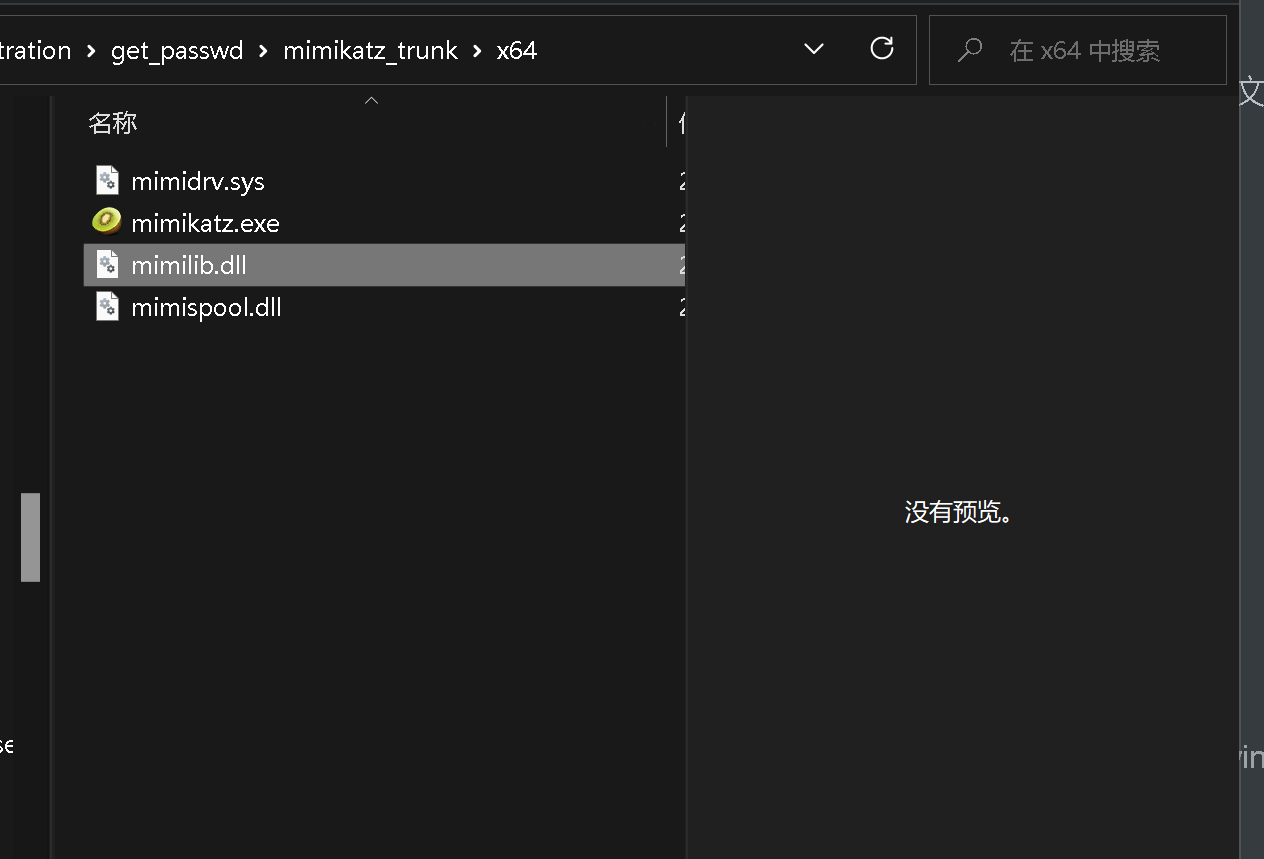Screen dimensions: 1264x859
Task: Go to get_passwd in the breadcrumb
Action: click(177, 51)
